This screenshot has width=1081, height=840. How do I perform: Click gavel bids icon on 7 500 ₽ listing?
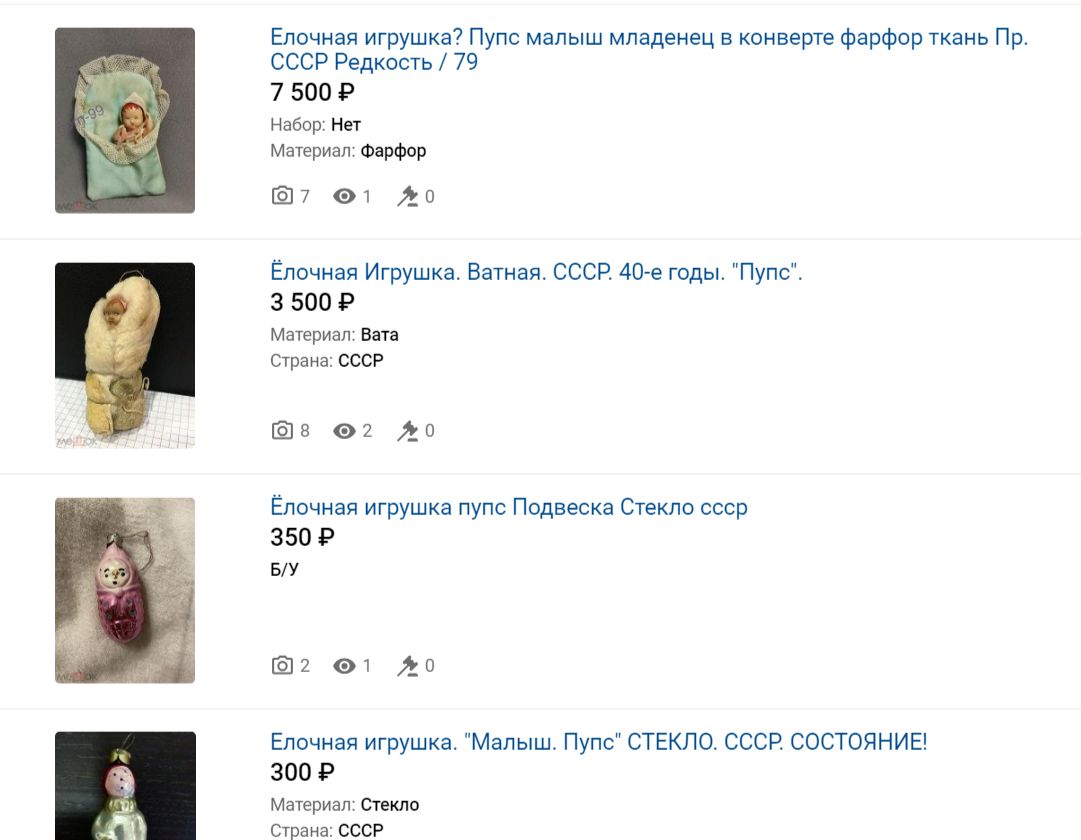coord(407,197)
